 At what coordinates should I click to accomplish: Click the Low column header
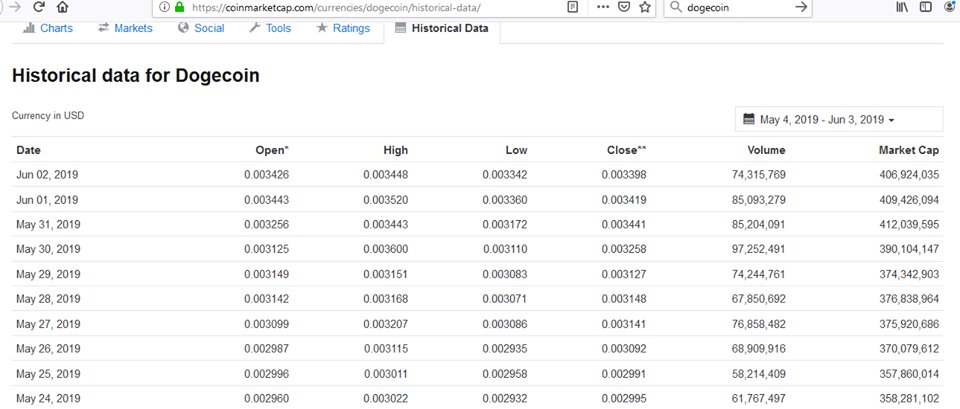tap(516, 150)
